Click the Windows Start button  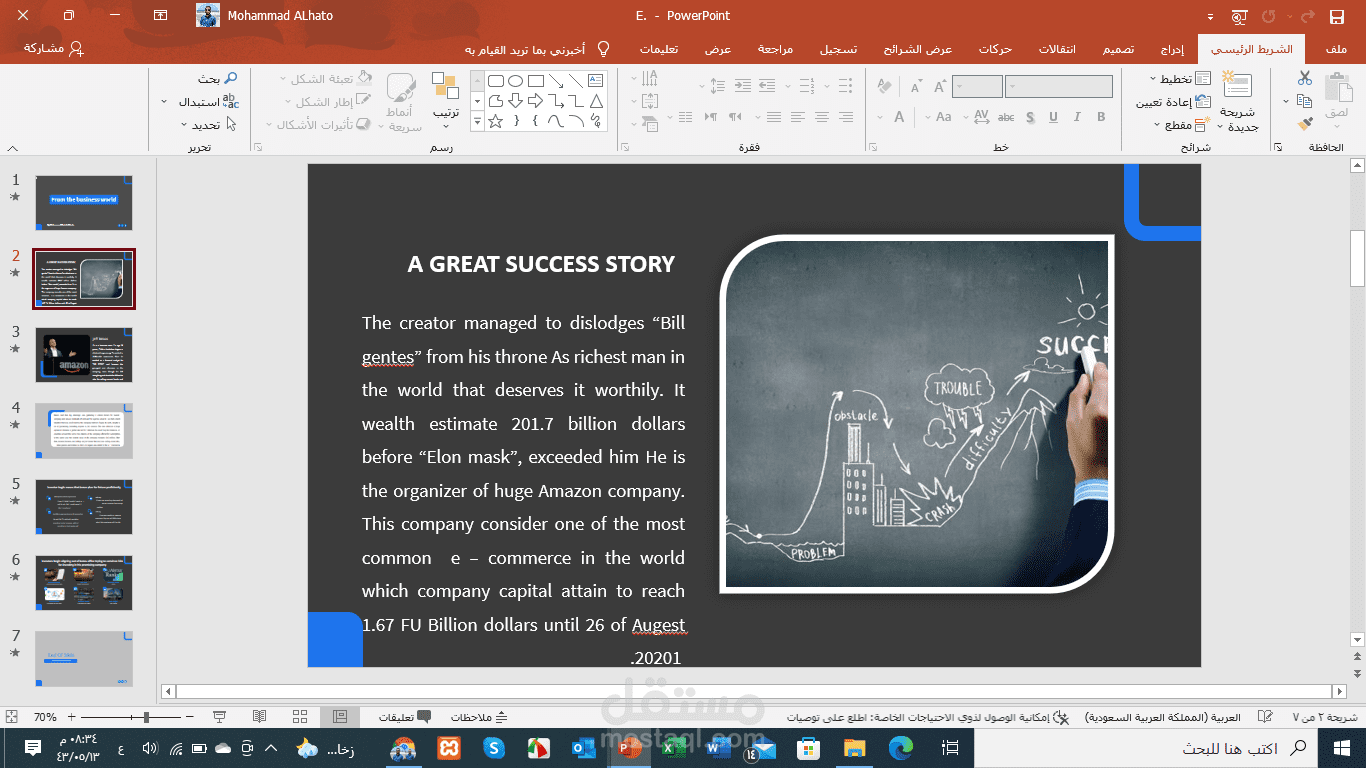pos(1341,748)
